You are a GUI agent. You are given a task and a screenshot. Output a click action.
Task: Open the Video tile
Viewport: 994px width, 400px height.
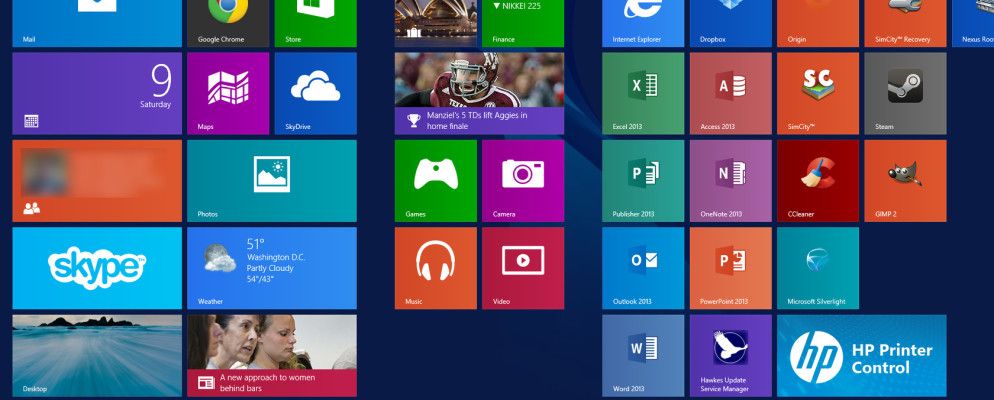point(523,268)
